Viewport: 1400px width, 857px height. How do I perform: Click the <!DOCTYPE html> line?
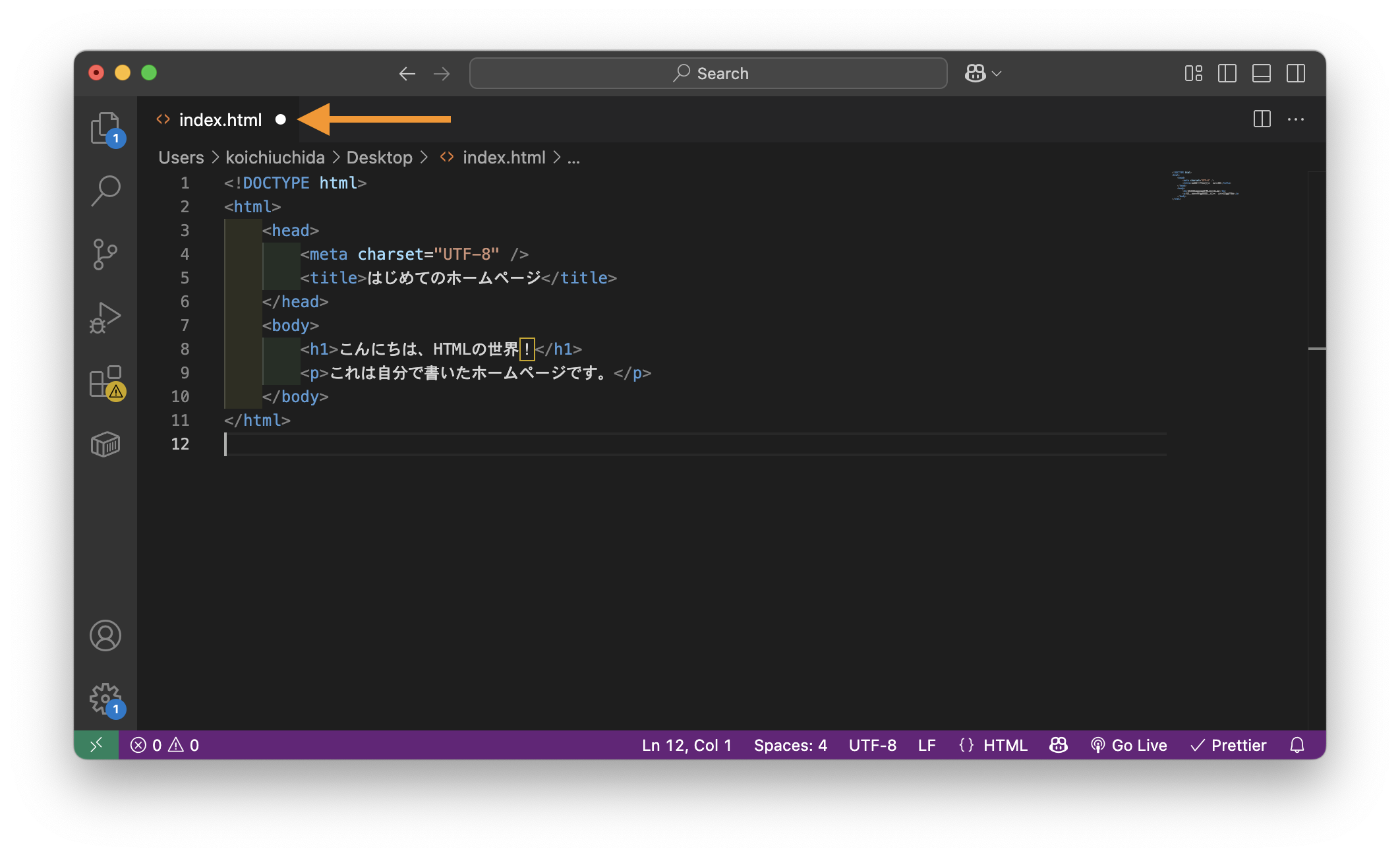point(295,183)
